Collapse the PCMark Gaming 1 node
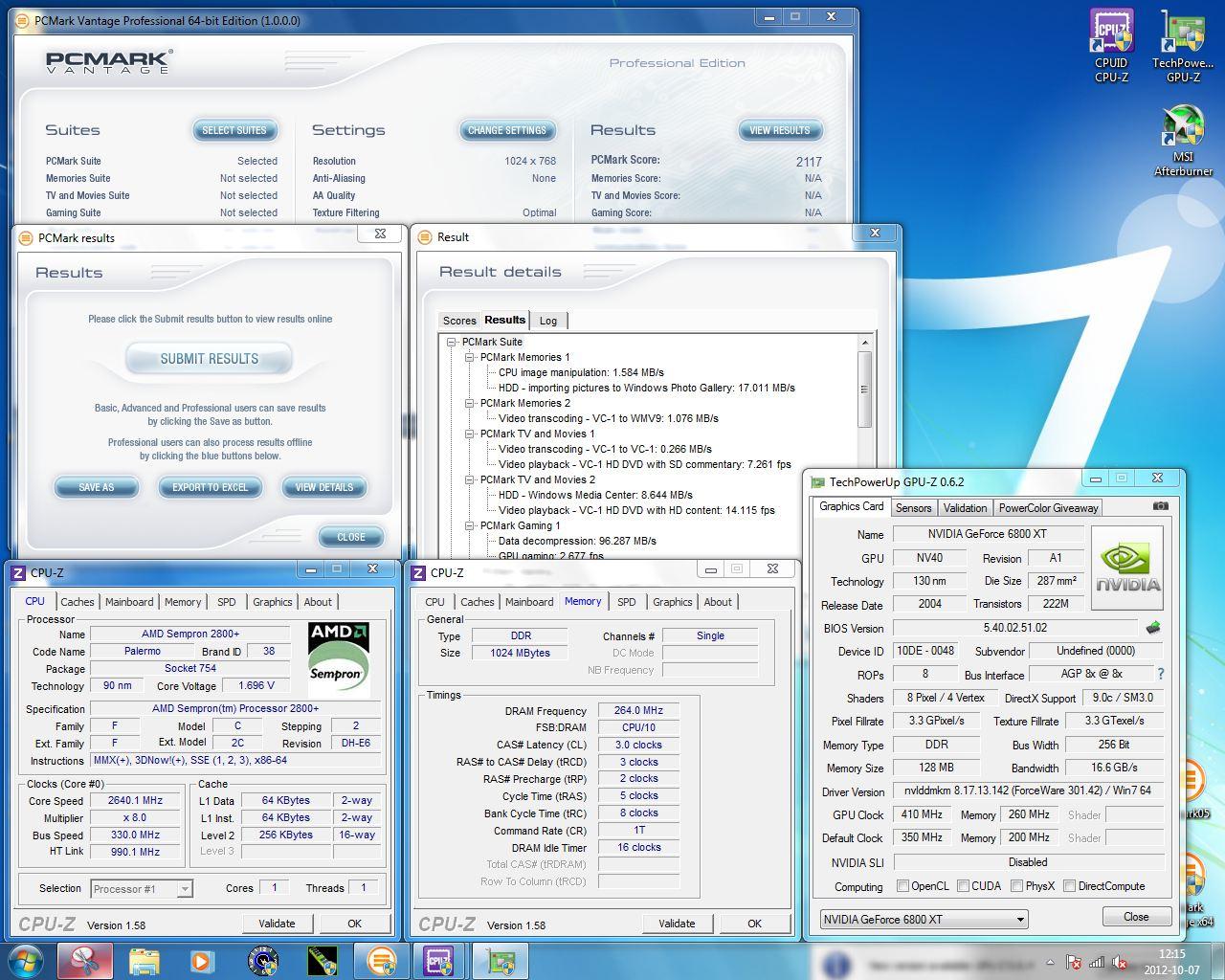 [x=469, y=525]
